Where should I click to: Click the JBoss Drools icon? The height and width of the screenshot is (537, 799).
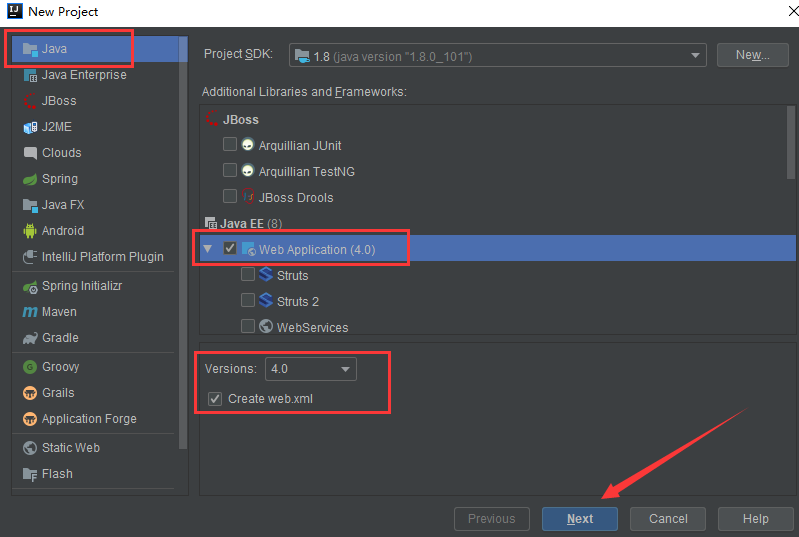[x=248, y=196]
